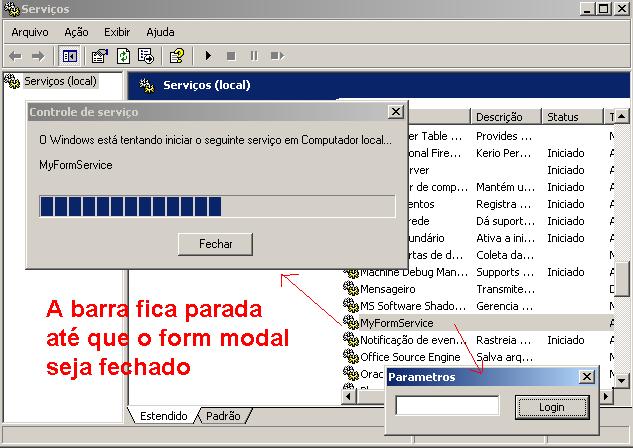This screenshot has height=448, width=633.
Task: Open the Properties toolbar icon
Action: point(100,56)
